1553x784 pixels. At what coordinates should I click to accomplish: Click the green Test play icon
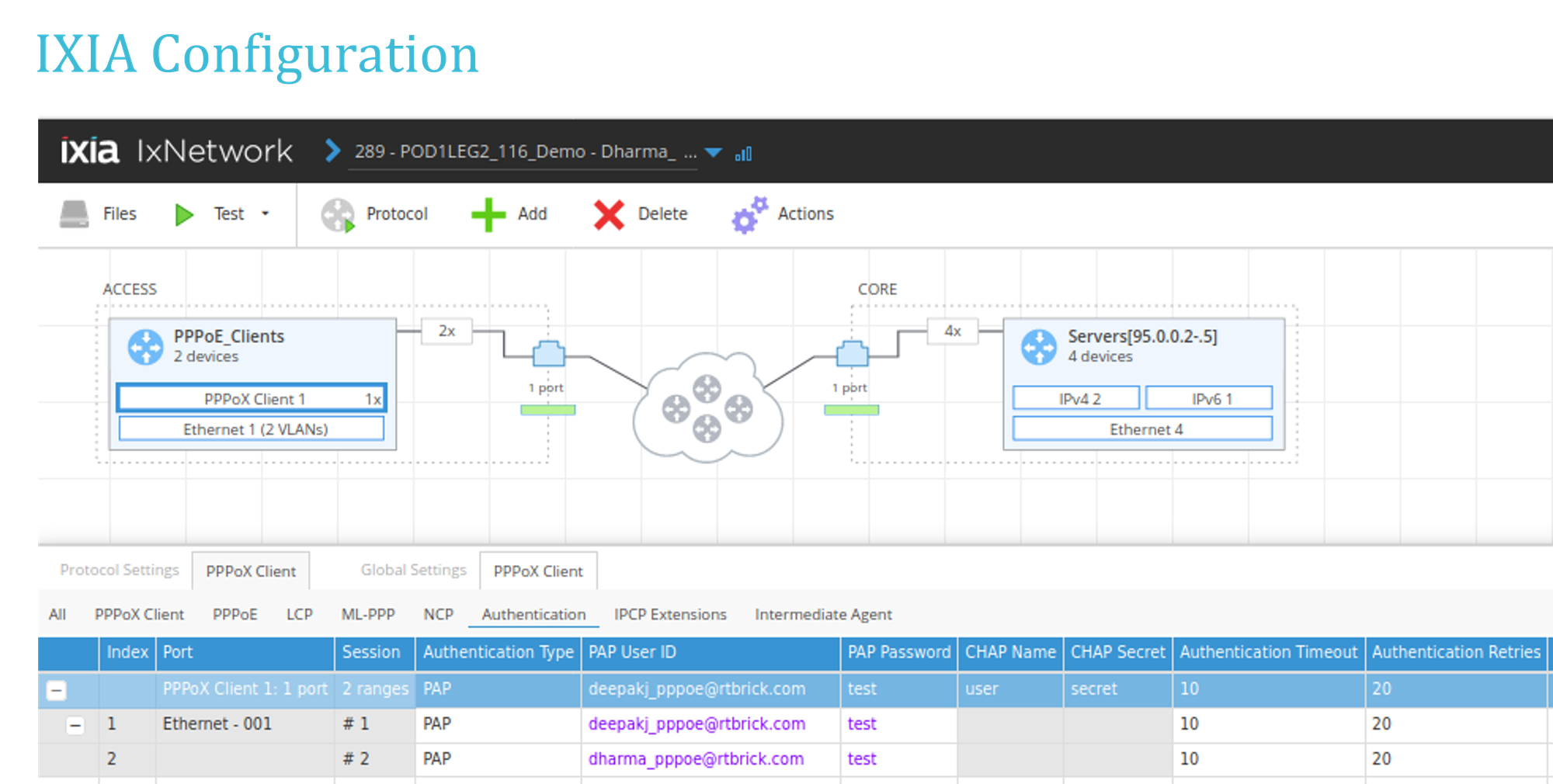[x=184, y=214]
